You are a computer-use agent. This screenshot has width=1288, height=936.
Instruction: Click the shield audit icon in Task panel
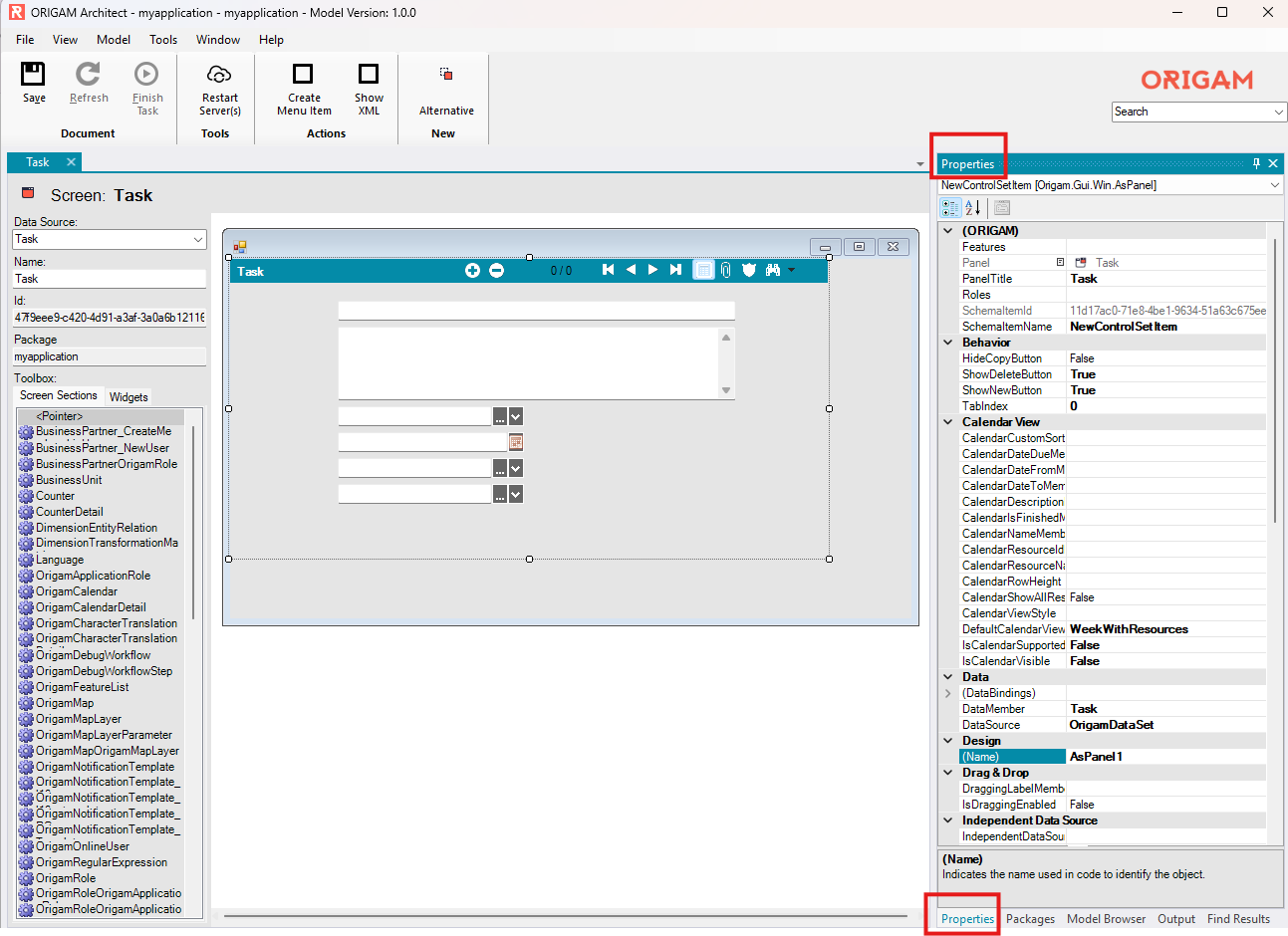point(749,270)
